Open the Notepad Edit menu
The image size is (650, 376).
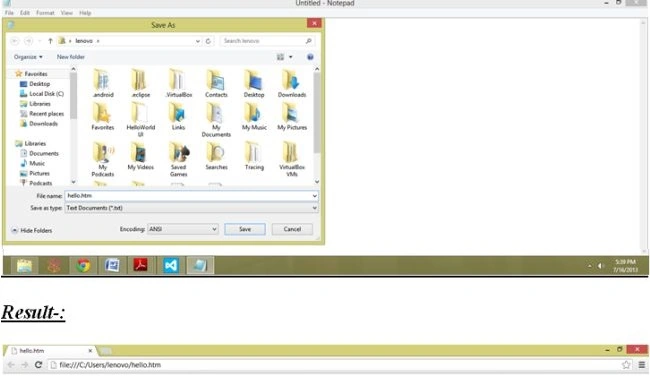click(25, 13)
